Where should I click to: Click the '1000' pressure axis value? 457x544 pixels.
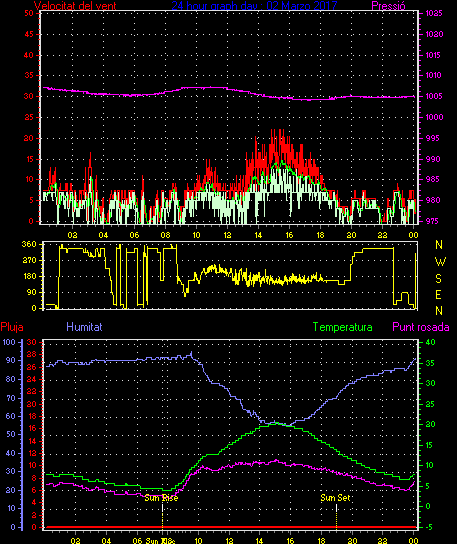pos(435,117)
